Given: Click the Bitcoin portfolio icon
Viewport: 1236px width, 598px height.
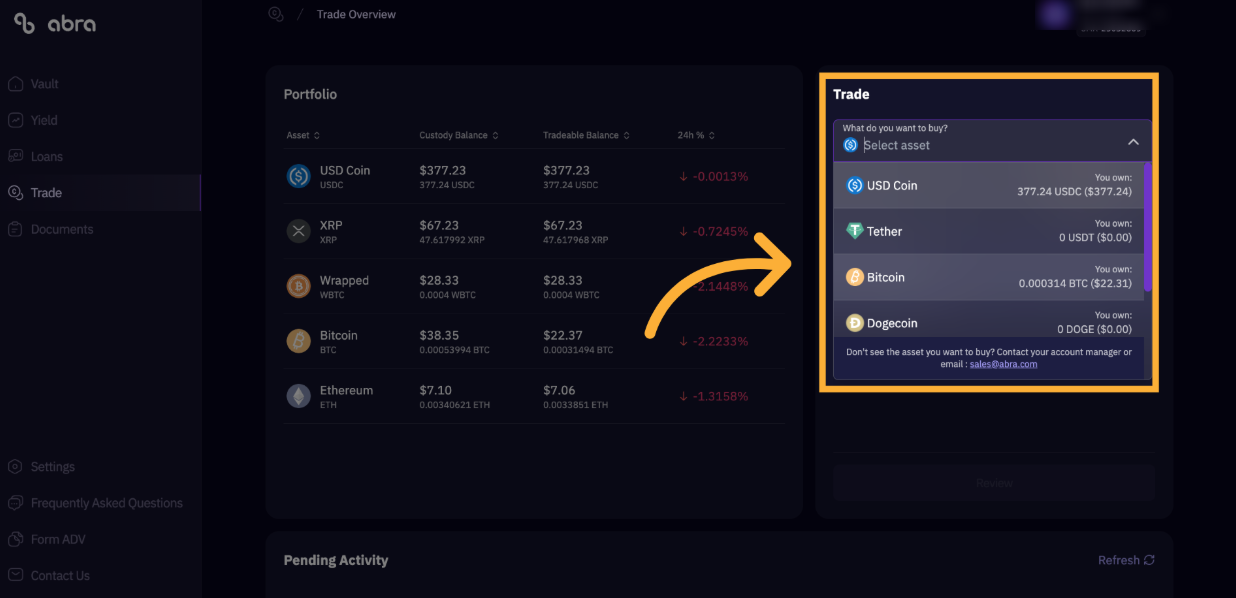Looking at the screenshot, I should coord(298,342).
